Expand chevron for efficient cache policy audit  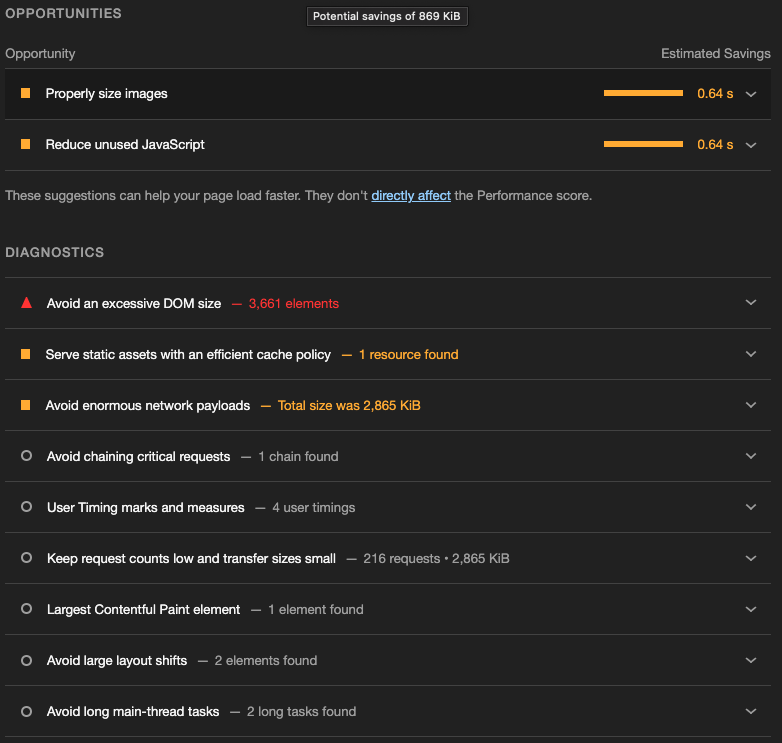751,354
